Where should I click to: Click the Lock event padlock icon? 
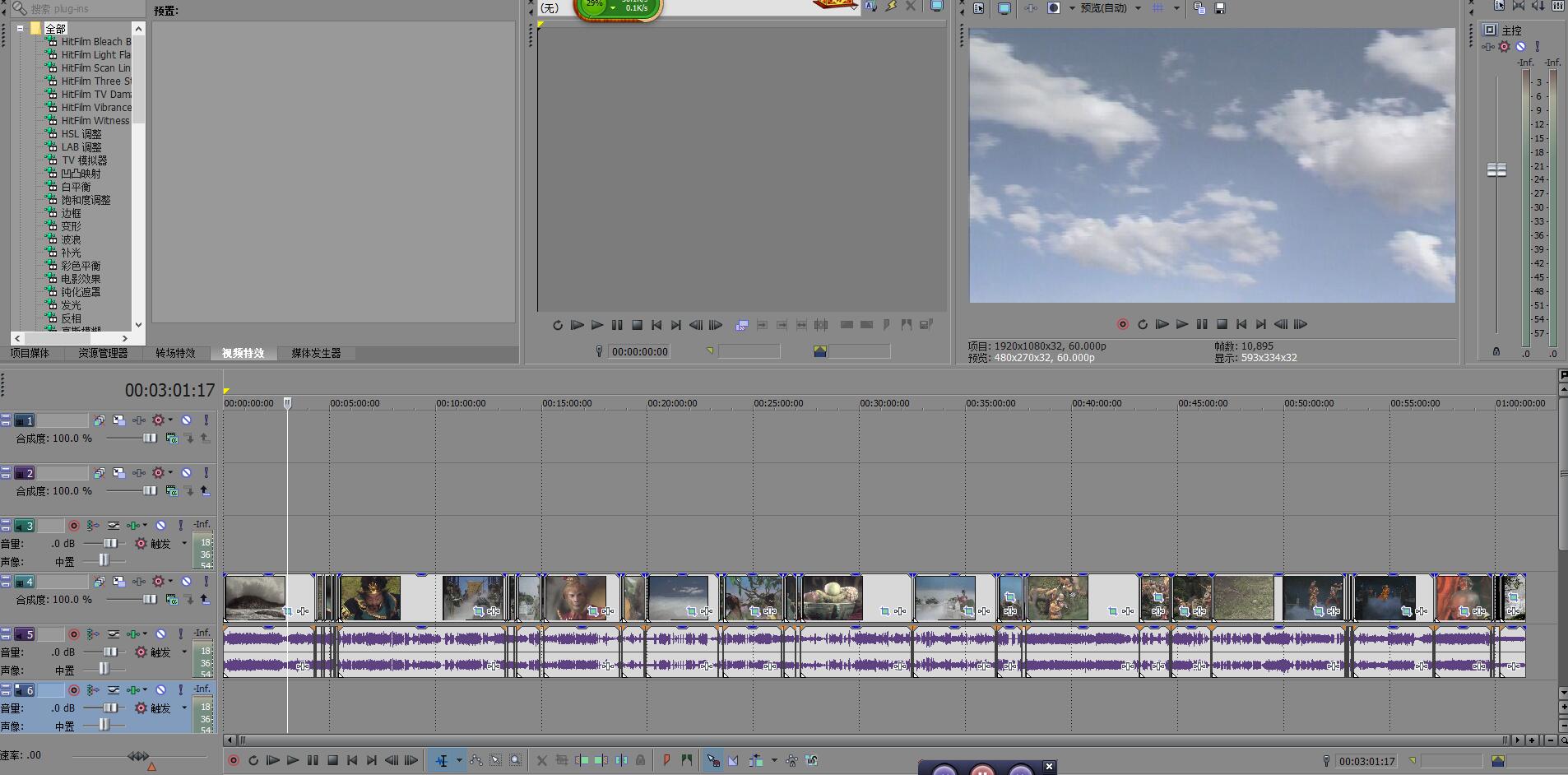tap(641, 761)
